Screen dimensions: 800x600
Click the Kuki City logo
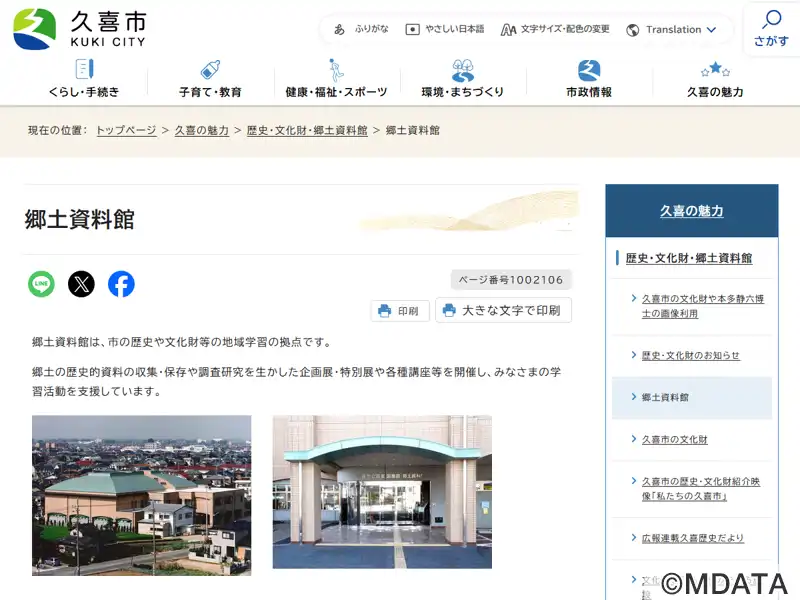pyautogui.click(x=80, y=29)
